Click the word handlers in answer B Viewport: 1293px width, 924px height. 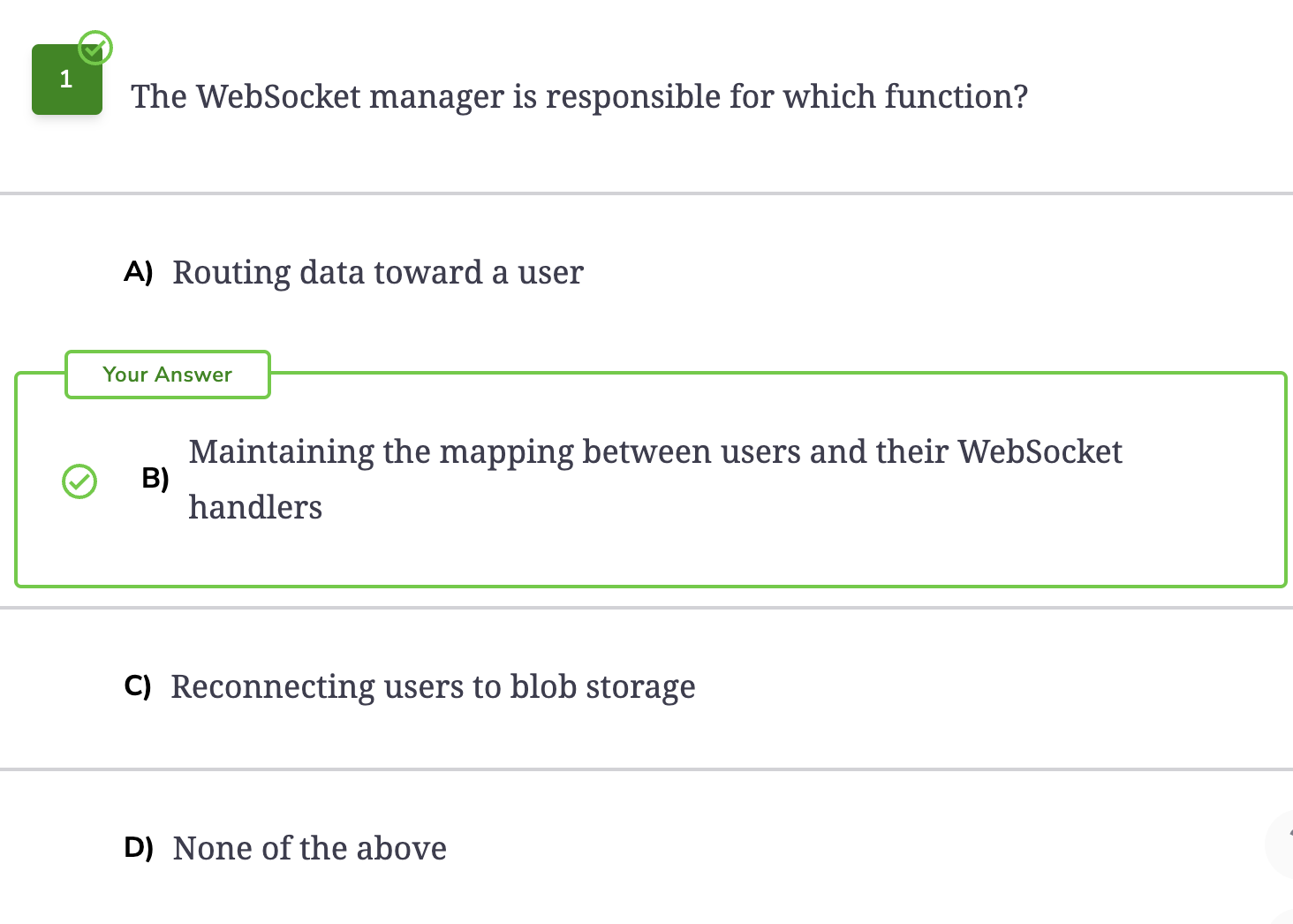[255, 507]
